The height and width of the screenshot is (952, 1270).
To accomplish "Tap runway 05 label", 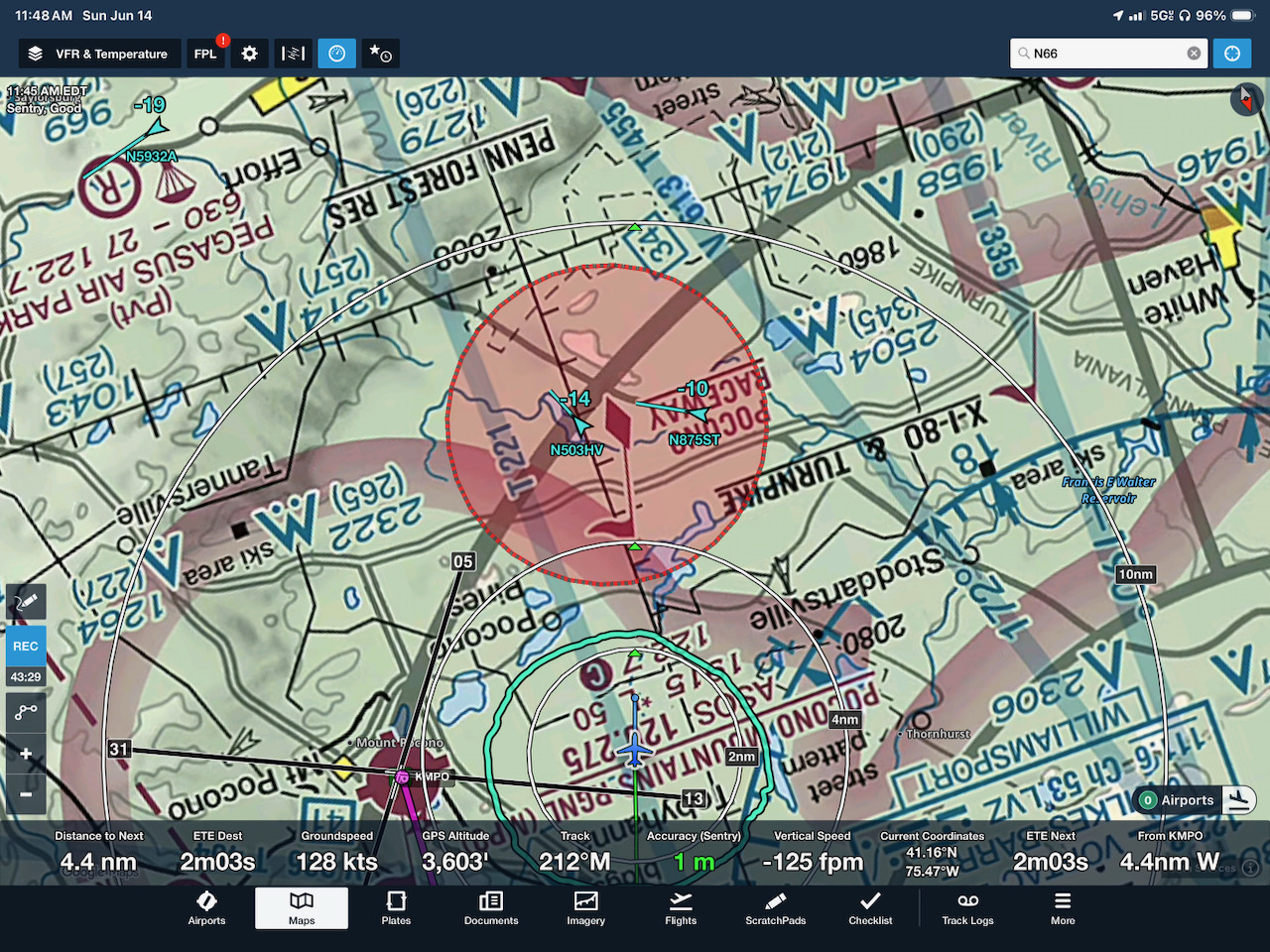I will coord(463,561).
